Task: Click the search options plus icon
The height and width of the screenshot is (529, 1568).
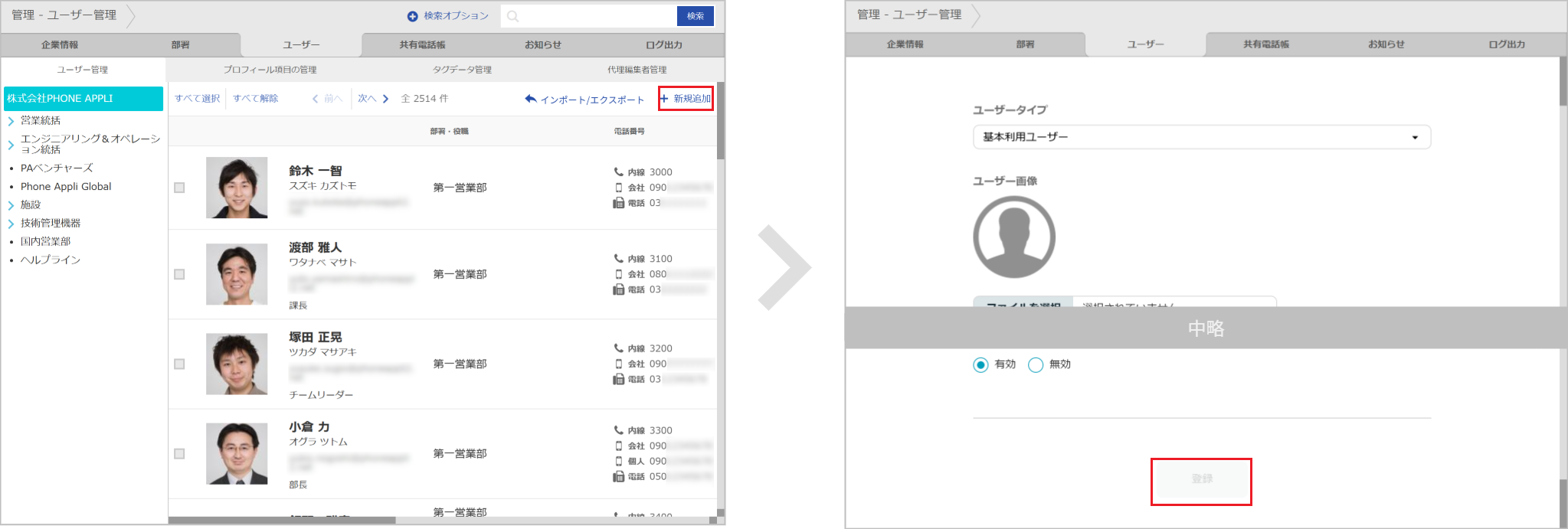Action: coord(413,16)
